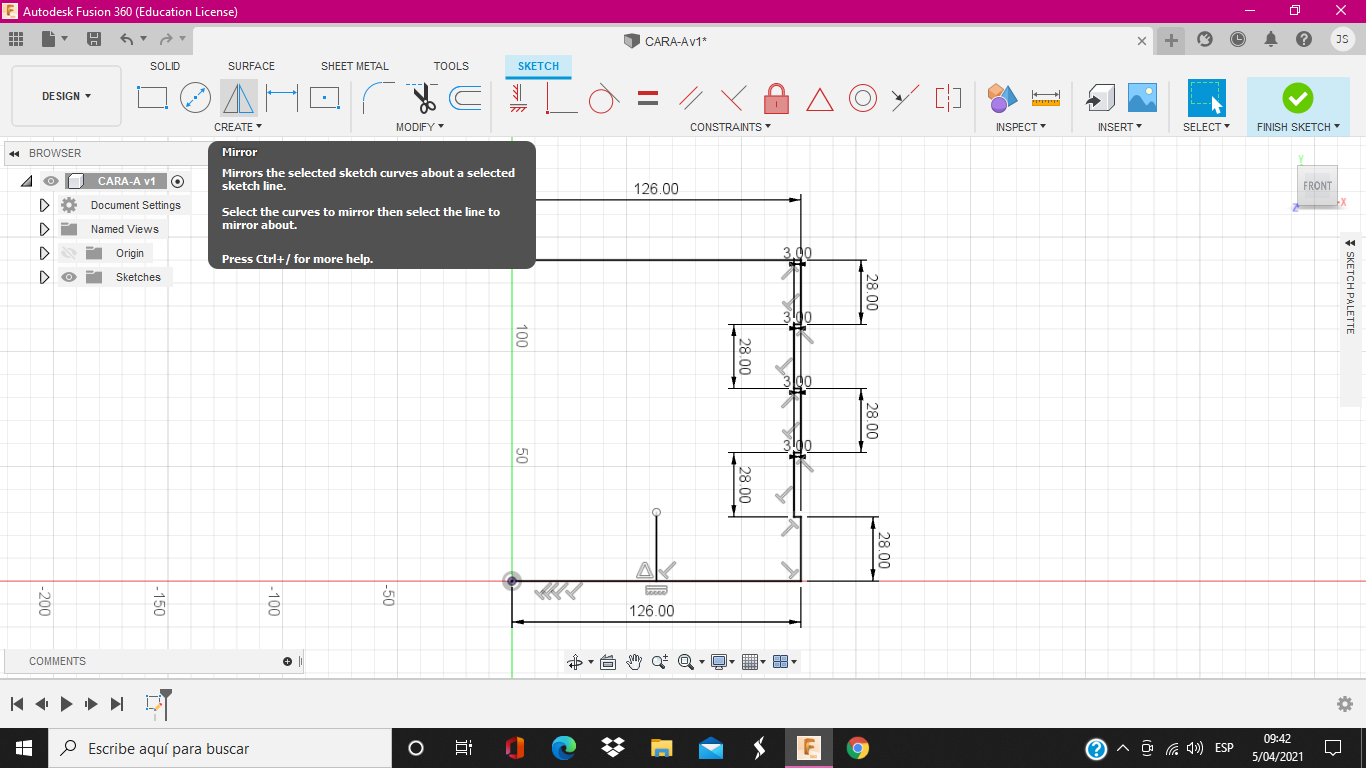Click the FRONT face of the ViewCube
1366x768 pixels.
pyautogui.click(x=1317, y=186)
